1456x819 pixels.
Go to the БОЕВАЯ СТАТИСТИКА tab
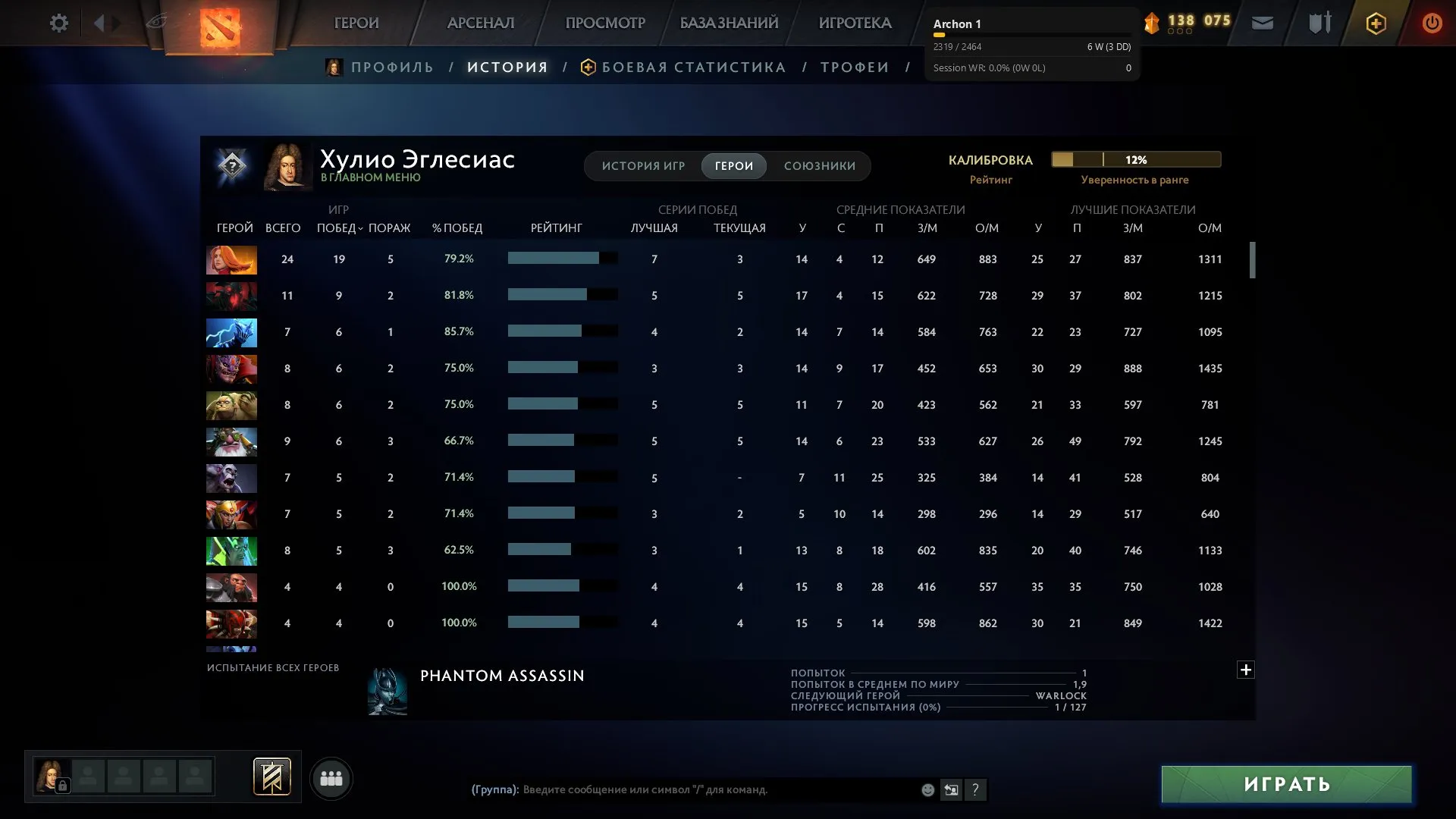click(694, 67)
